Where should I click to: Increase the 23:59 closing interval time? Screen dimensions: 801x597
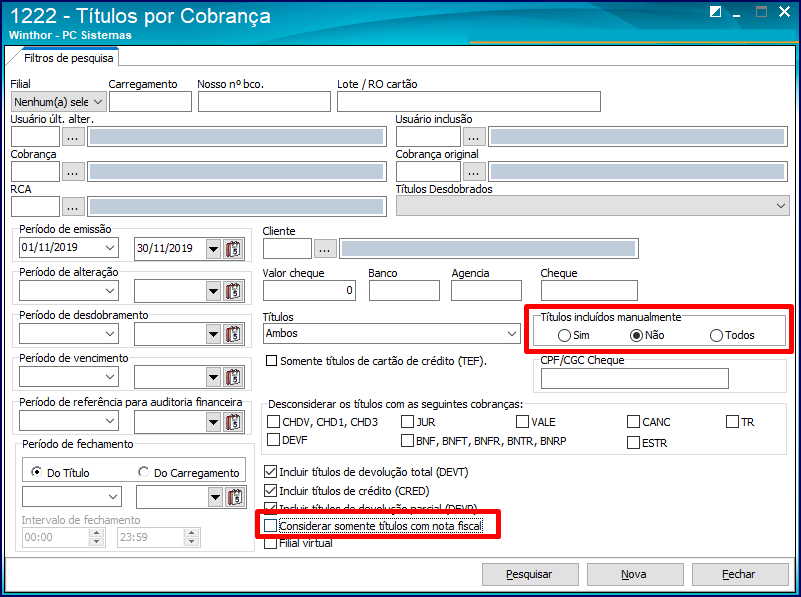pos(191,532)
